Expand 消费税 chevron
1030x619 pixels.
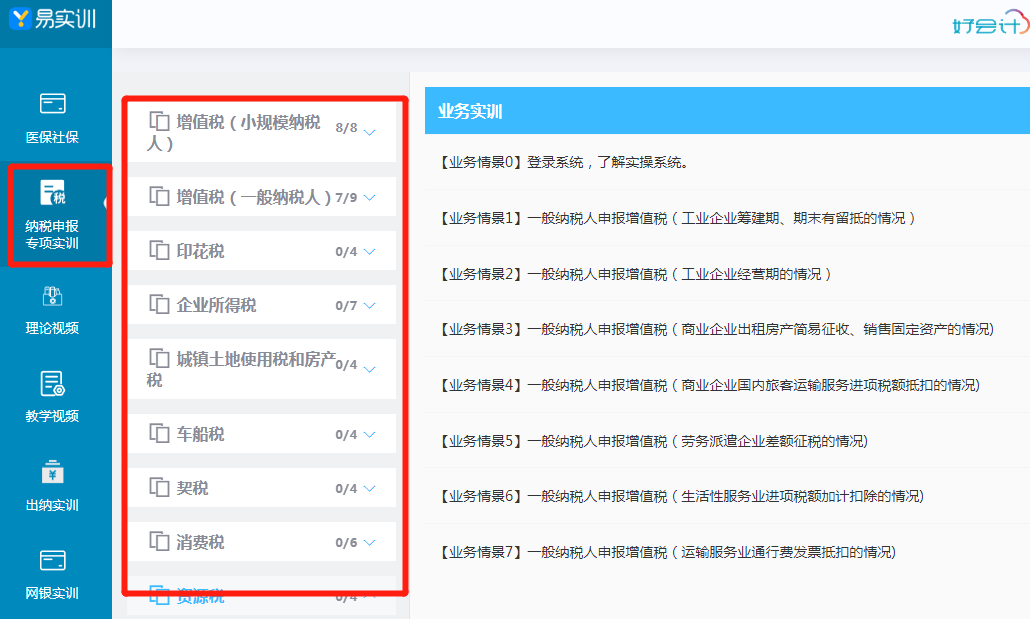(370, 542)
